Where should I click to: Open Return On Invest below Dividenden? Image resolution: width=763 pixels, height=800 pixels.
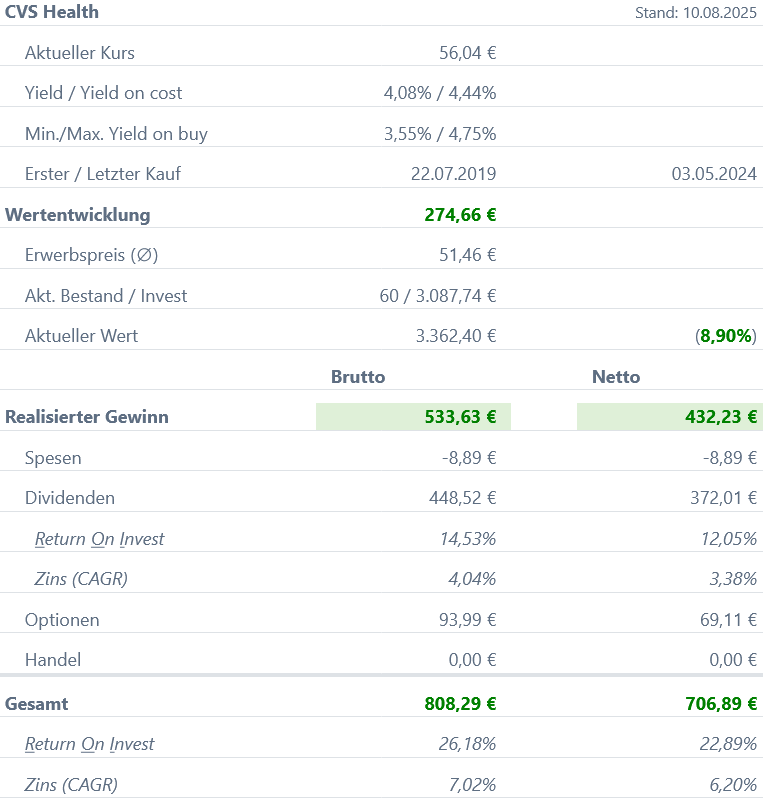click(x=99, y=539)
